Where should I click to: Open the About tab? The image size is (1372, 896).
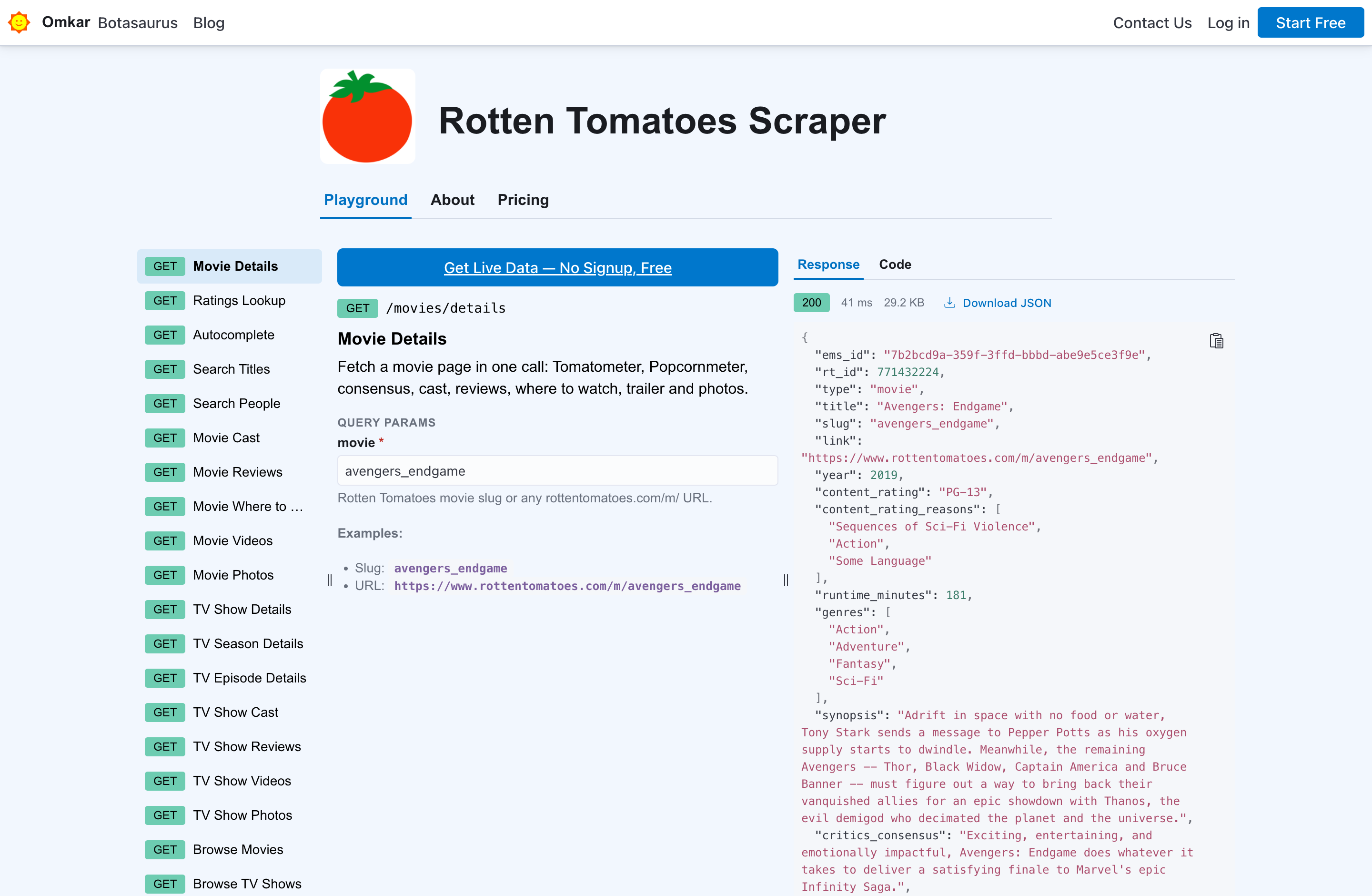pos(453,200)
